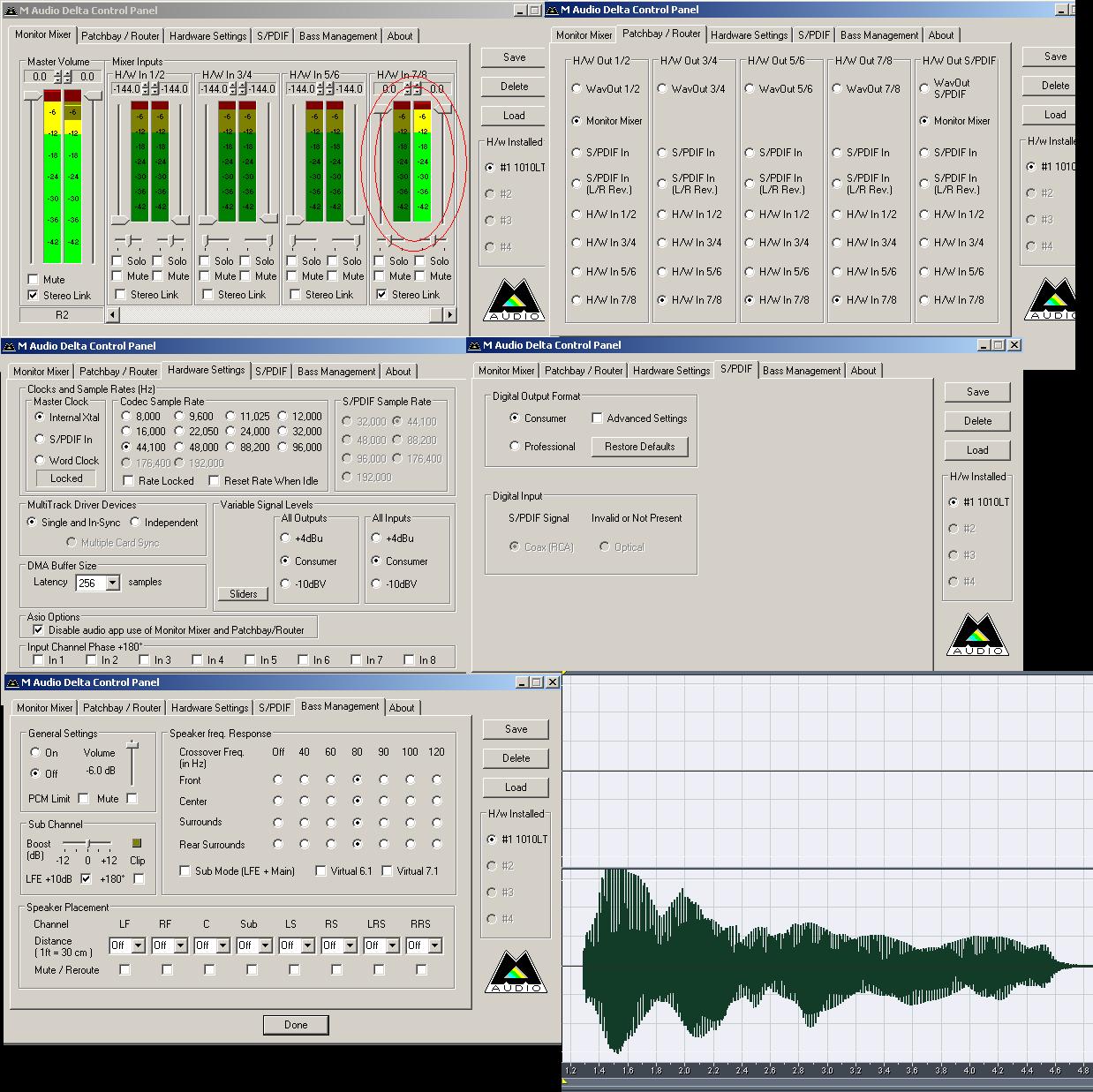Screen dimensions: 1093x1092
Task: Open LS distance dropdown
Action: coord(308,945)
